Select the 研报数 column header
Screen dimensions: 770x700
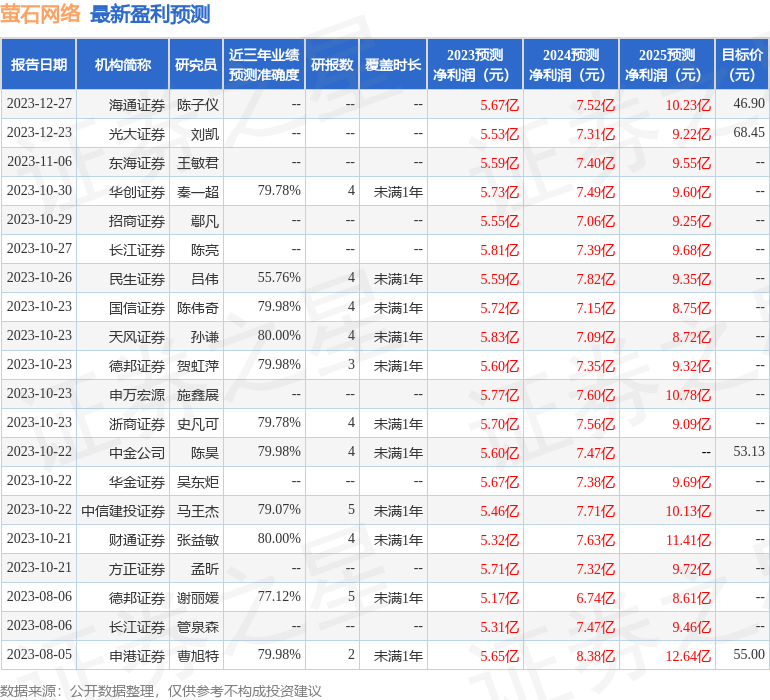coord(332,64)
